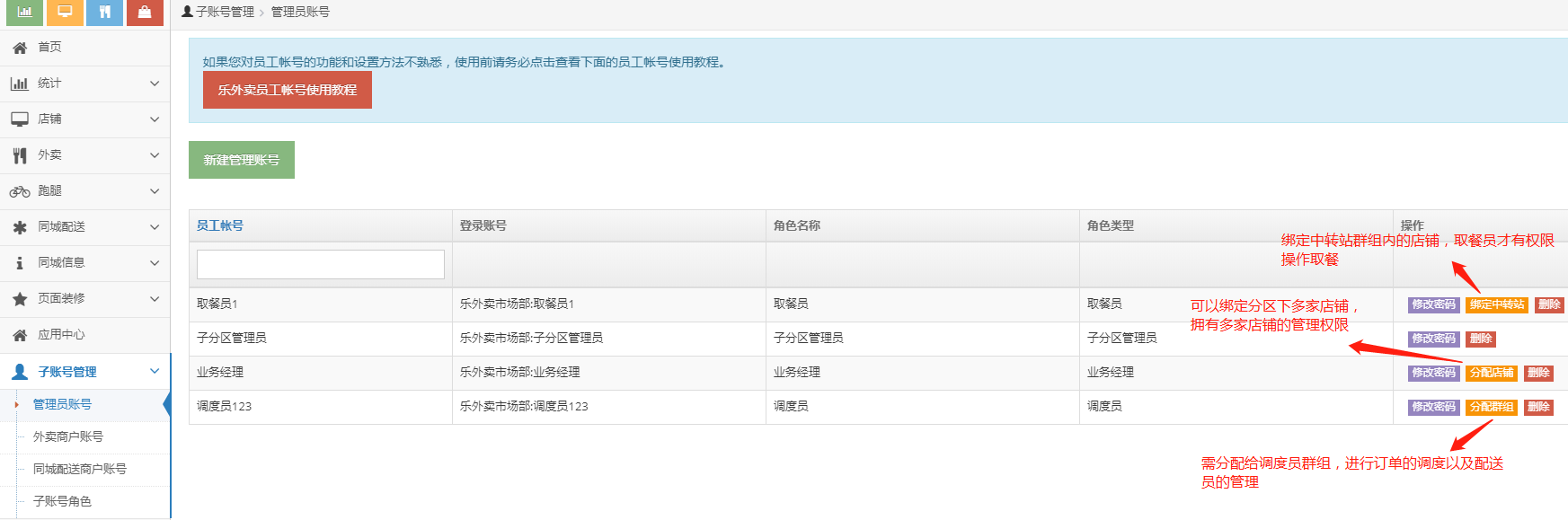
Task: Click the bicycle icon beside 跑腿
Action: pyautogui.click(x=20, y=191)
